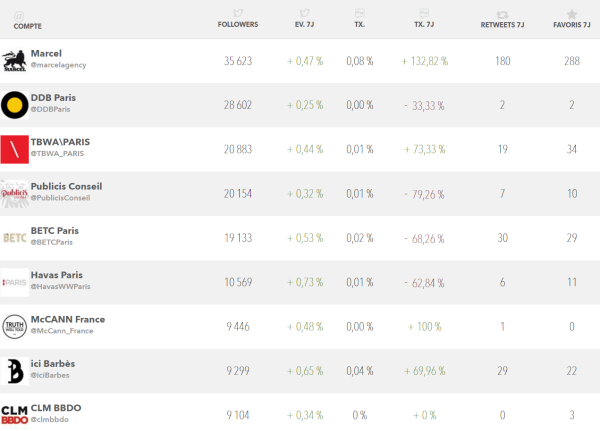Click the Marcel agency logo
Screen dimensions: 600x431
click(x=15, y=60)
